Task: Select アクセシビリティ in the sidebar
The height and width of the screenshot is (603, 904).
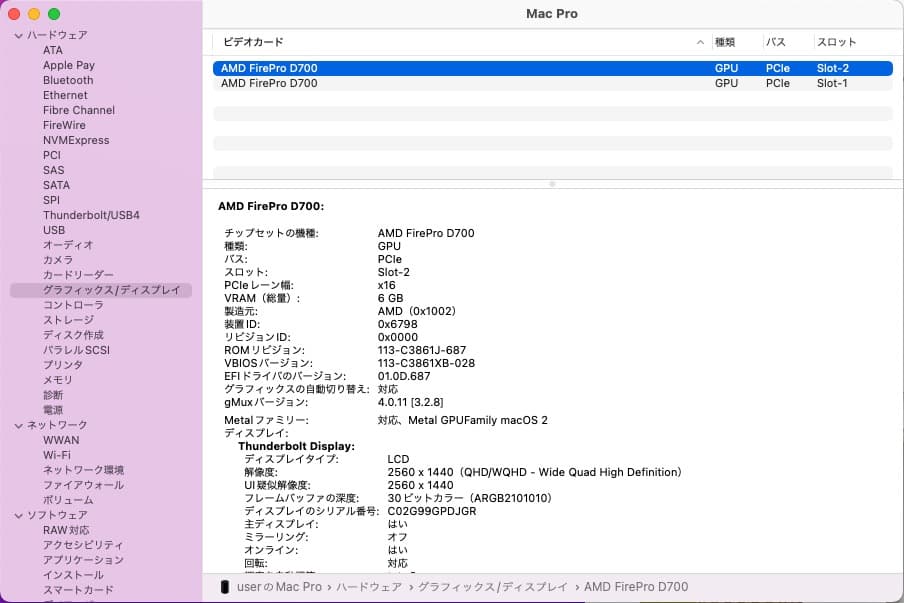Action: [x=83, y=545]
